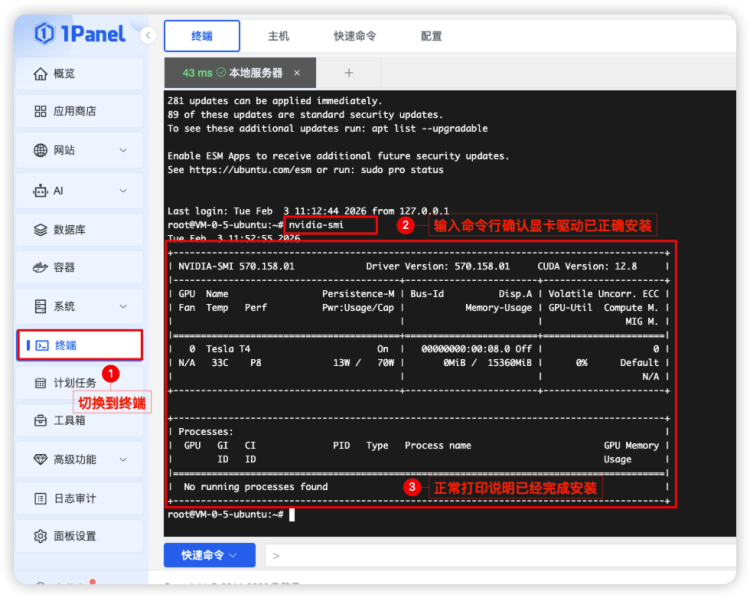Screen dimensions: 750x598
Task: Click the globe icon for 网站
Action: pyautogui.click(x=41, y=150)
